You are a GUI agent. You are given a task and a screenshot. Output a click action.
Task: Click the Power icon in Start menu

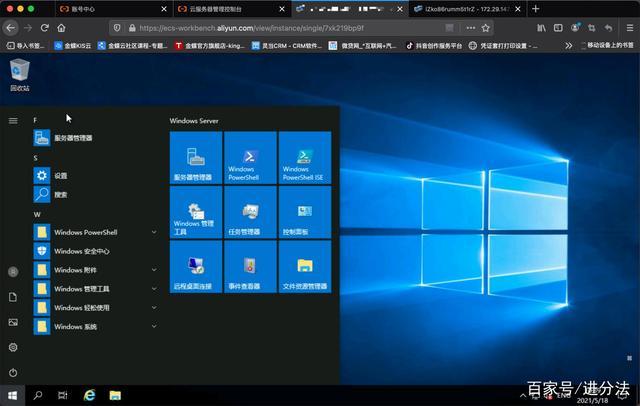coord(13,373)
